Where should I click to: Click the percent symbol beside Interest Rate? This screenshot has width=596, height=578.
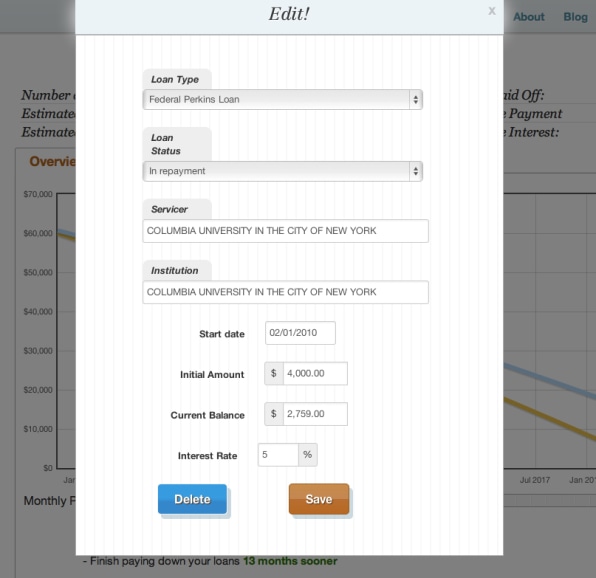[308, 455]
